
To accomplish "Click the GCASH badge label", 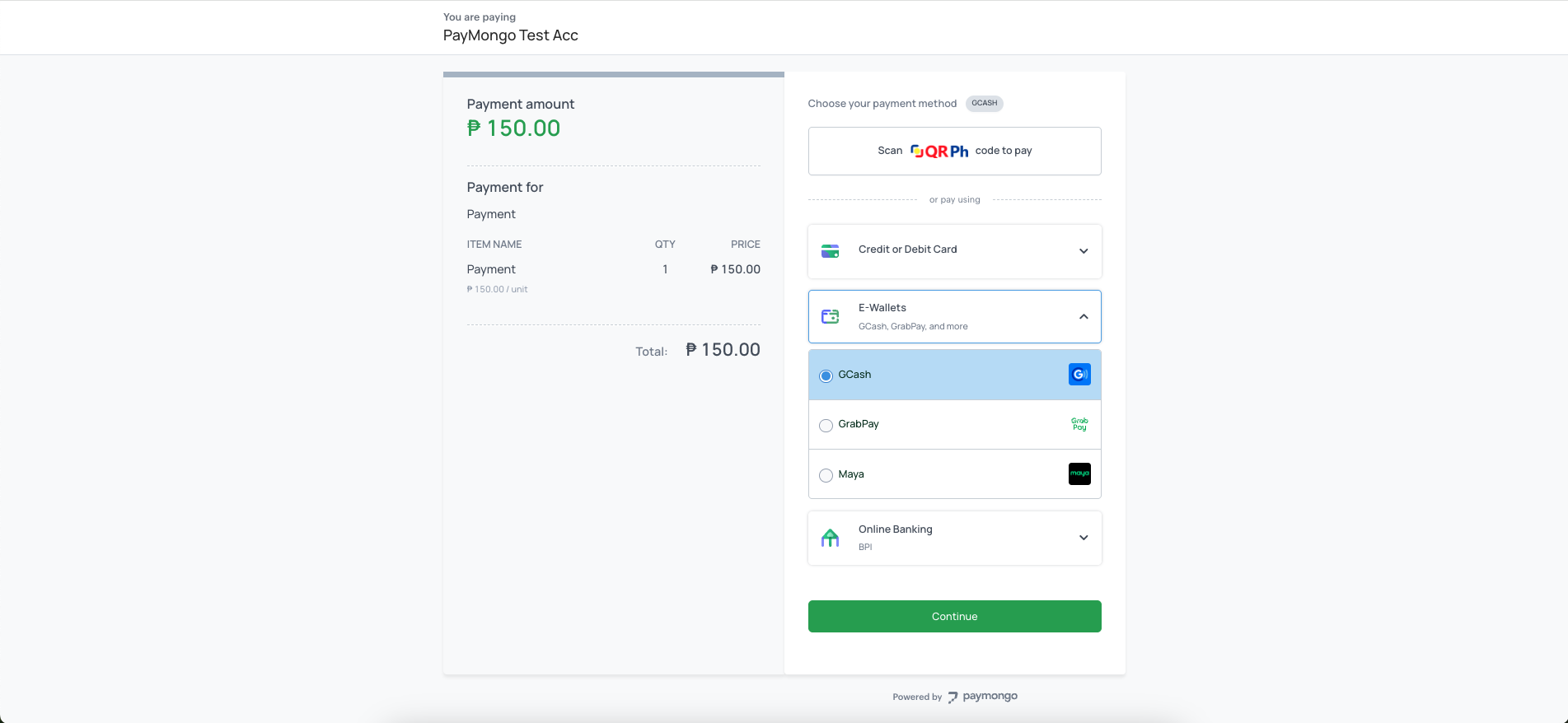I will (985, 103).
